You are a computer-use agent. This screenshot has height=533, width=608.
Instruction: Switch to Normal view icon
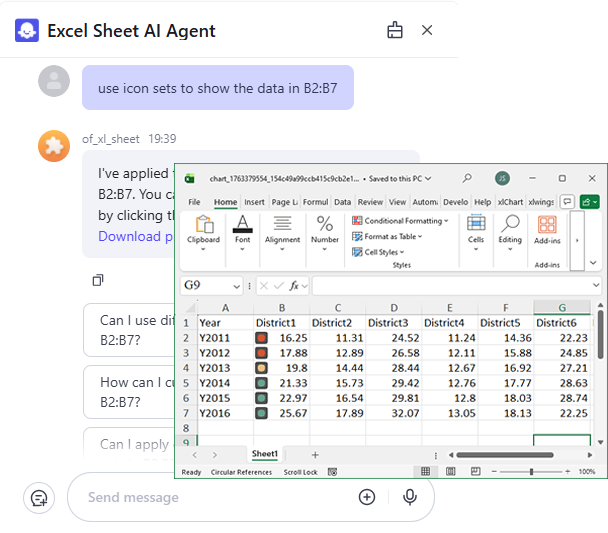(x=425, y=471)
